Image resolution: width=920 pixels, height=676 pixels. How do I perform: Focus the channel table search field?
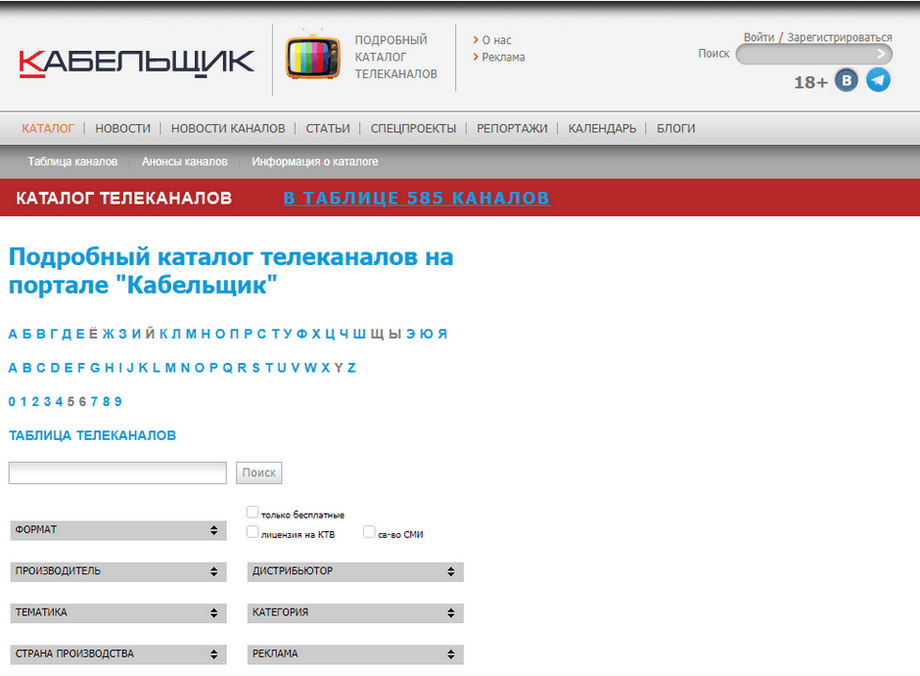[117, 473]
